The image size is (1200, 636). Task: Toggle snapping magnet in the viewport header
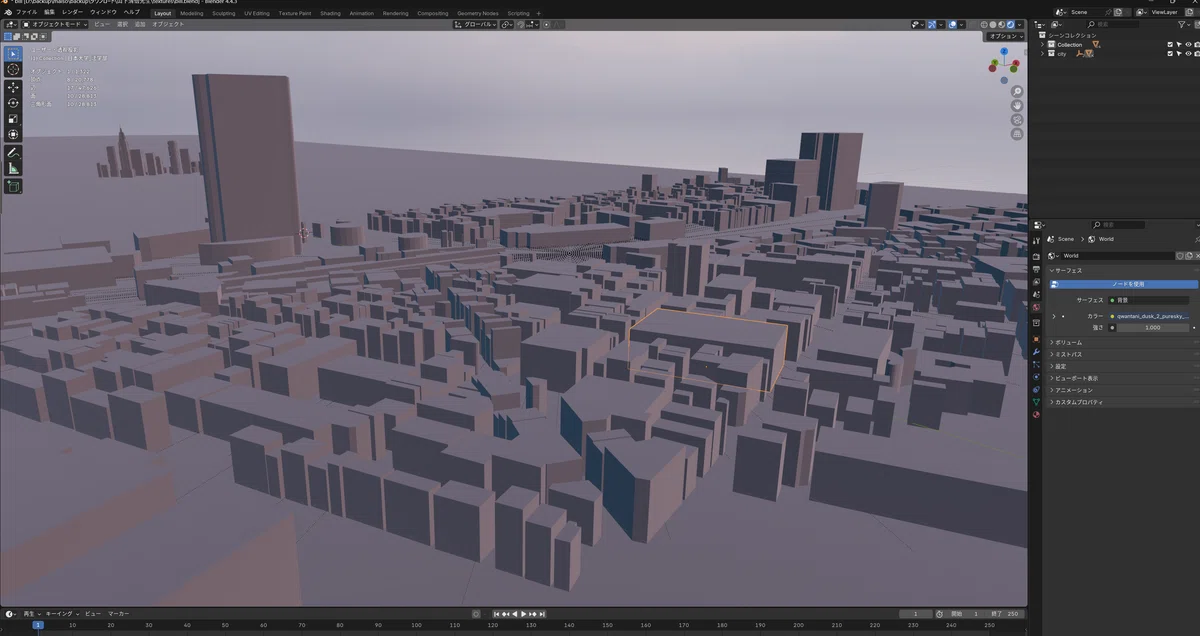coord(523,24)
